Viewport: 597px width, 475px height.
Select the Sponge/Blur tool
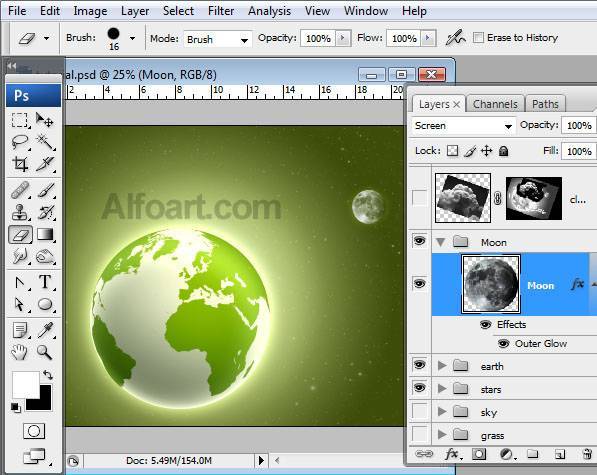(45, 257)
